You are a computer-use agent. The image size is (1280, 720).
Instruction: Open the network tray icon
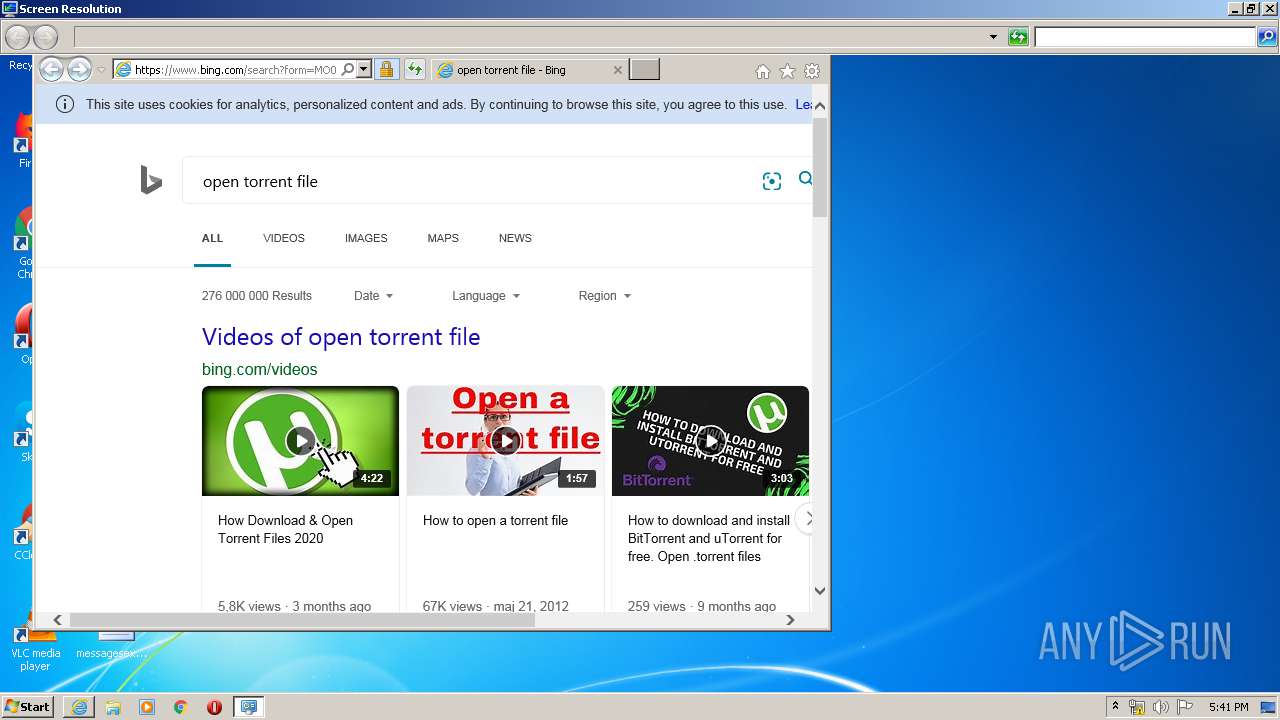[1137, 707]
